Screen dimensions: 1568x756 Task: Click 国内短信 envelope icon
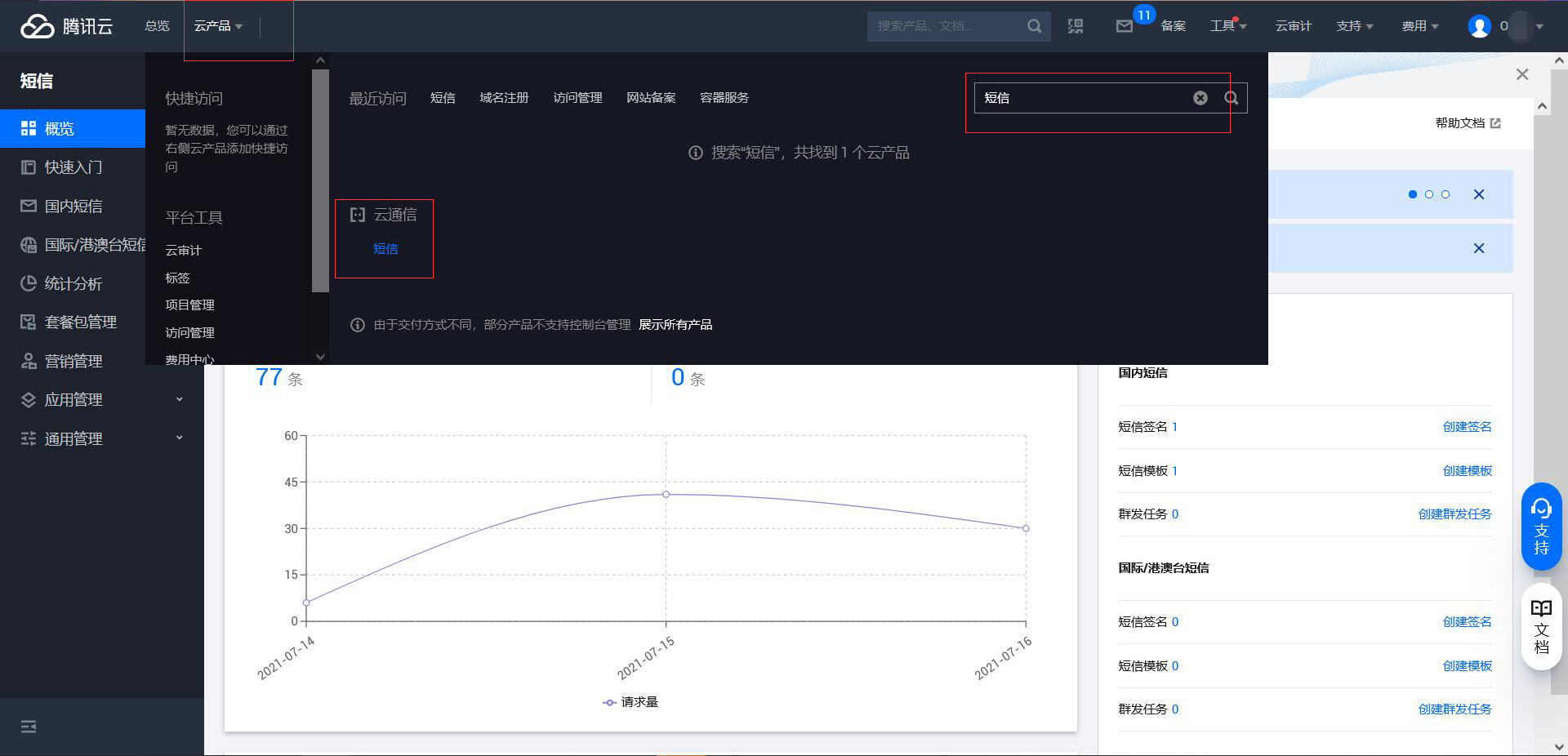click(x=29, y=206)
